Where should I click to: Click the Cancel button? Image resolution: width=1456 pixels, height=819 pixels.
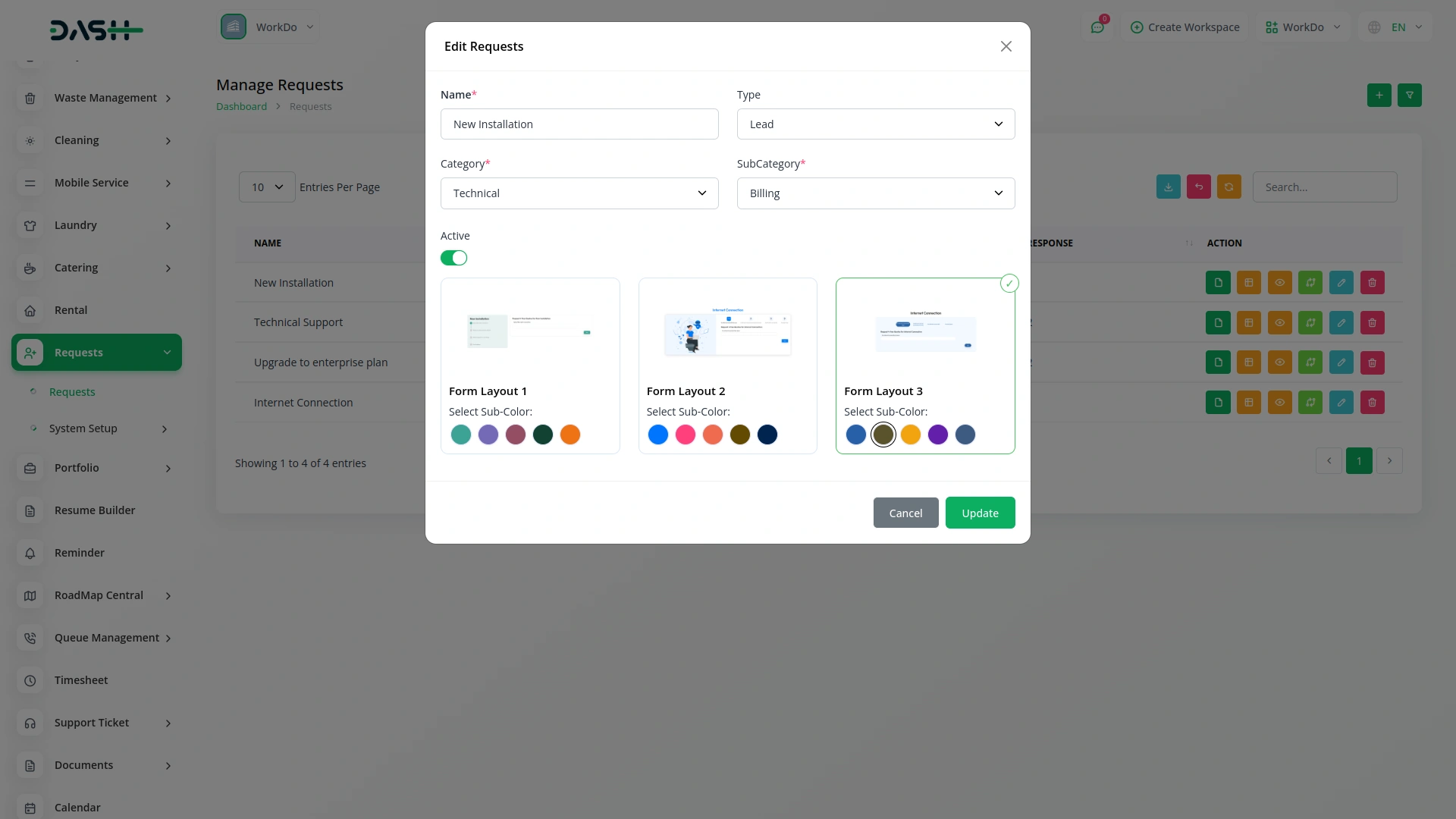(x=905, y=513)
